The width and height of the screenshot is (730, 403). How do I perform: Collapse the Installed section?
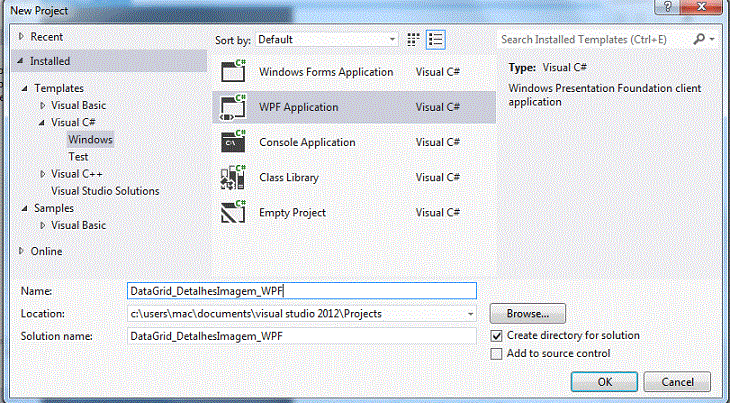click(21, 61)
